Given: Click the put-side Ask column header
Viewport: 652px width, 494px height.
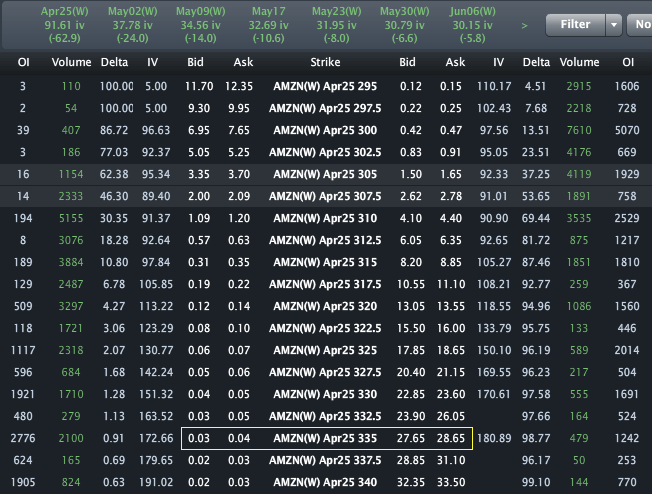Looking at the screenshot, I should 455,62.
